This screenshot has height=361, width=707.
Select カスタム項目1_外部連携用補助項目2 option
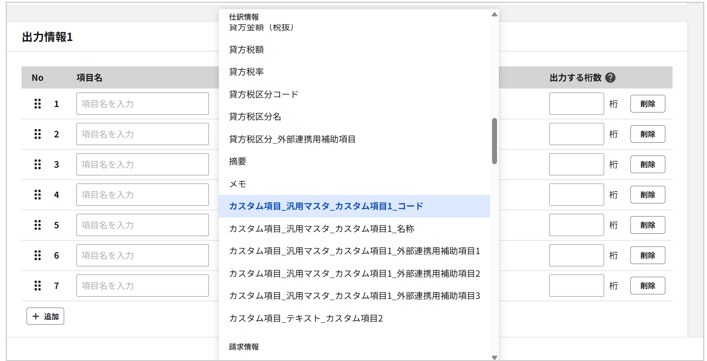click(354, 274)
